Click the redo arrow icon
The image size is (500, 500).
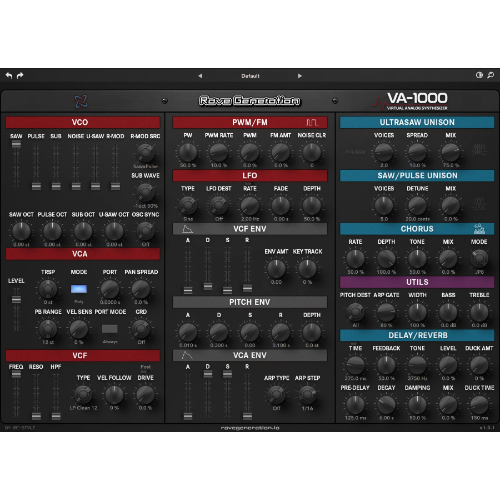coord(20,76)
